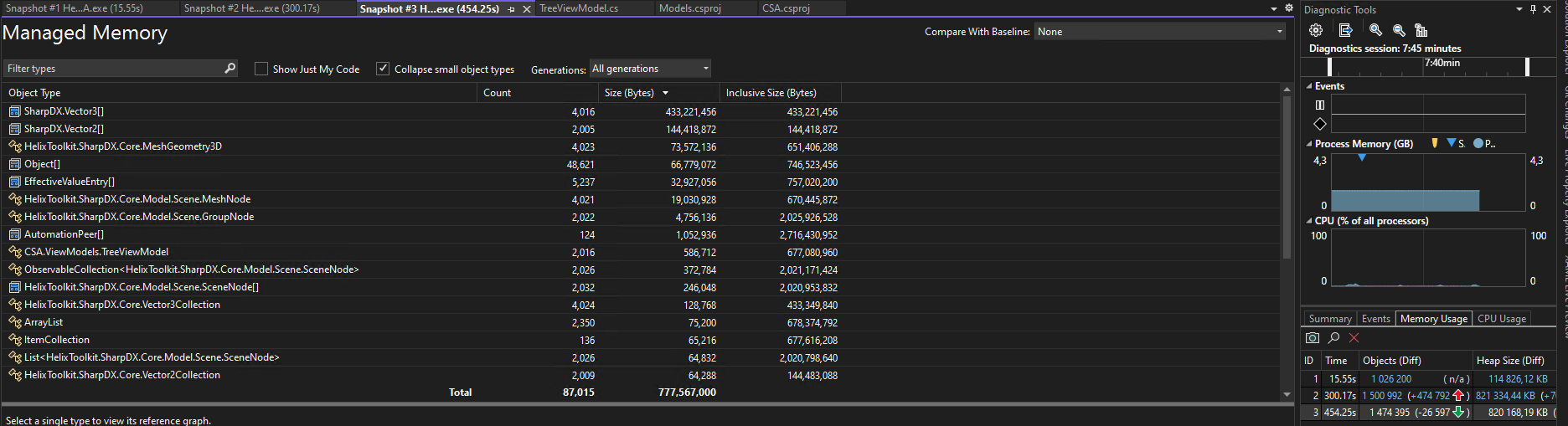Open Diagnostic Tools window options arrow
The height and width of the screenshot is (426, 1568).
click(x=1519, y=9)
